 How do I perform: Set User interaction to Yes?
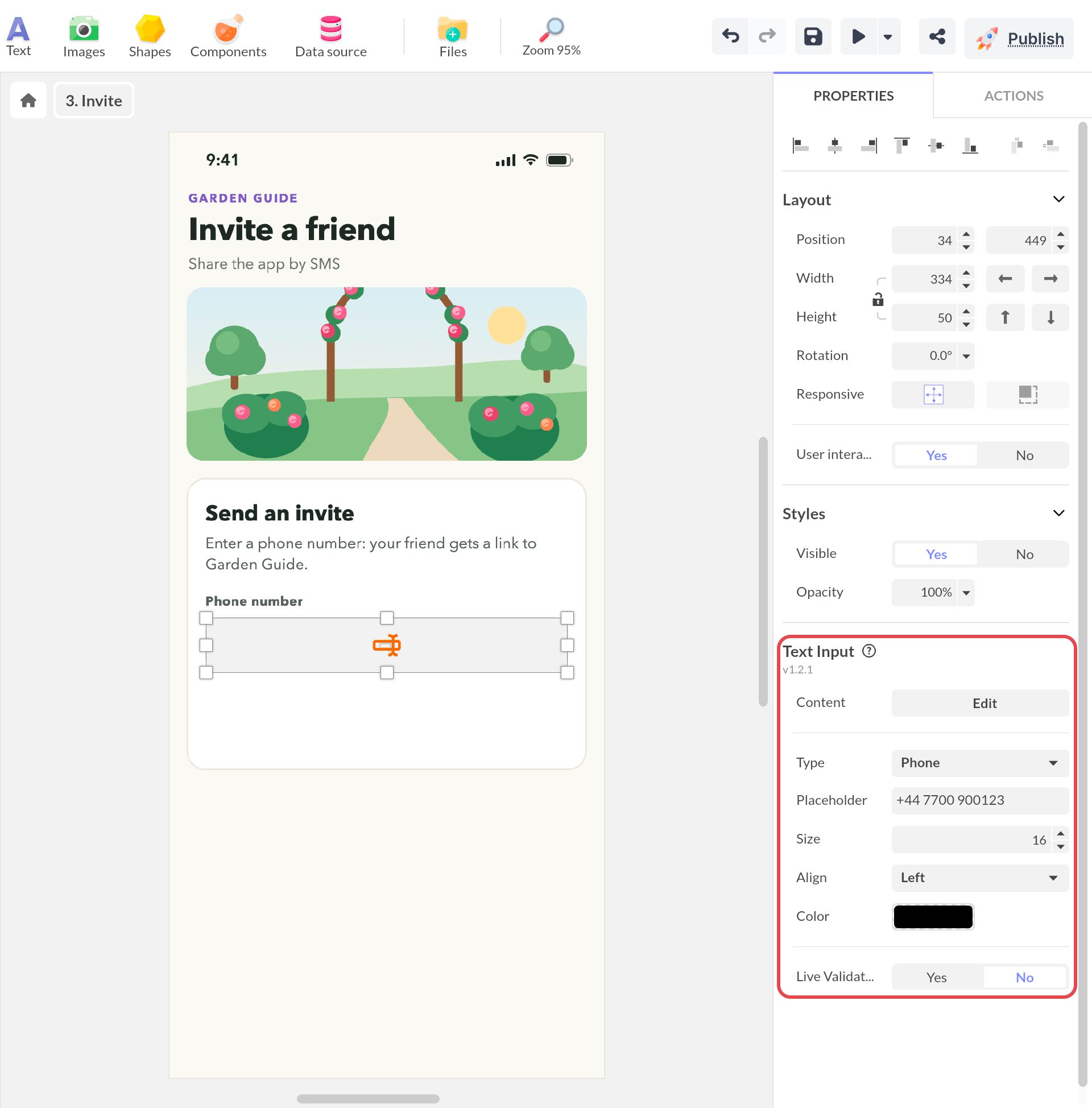pos(936,455)
